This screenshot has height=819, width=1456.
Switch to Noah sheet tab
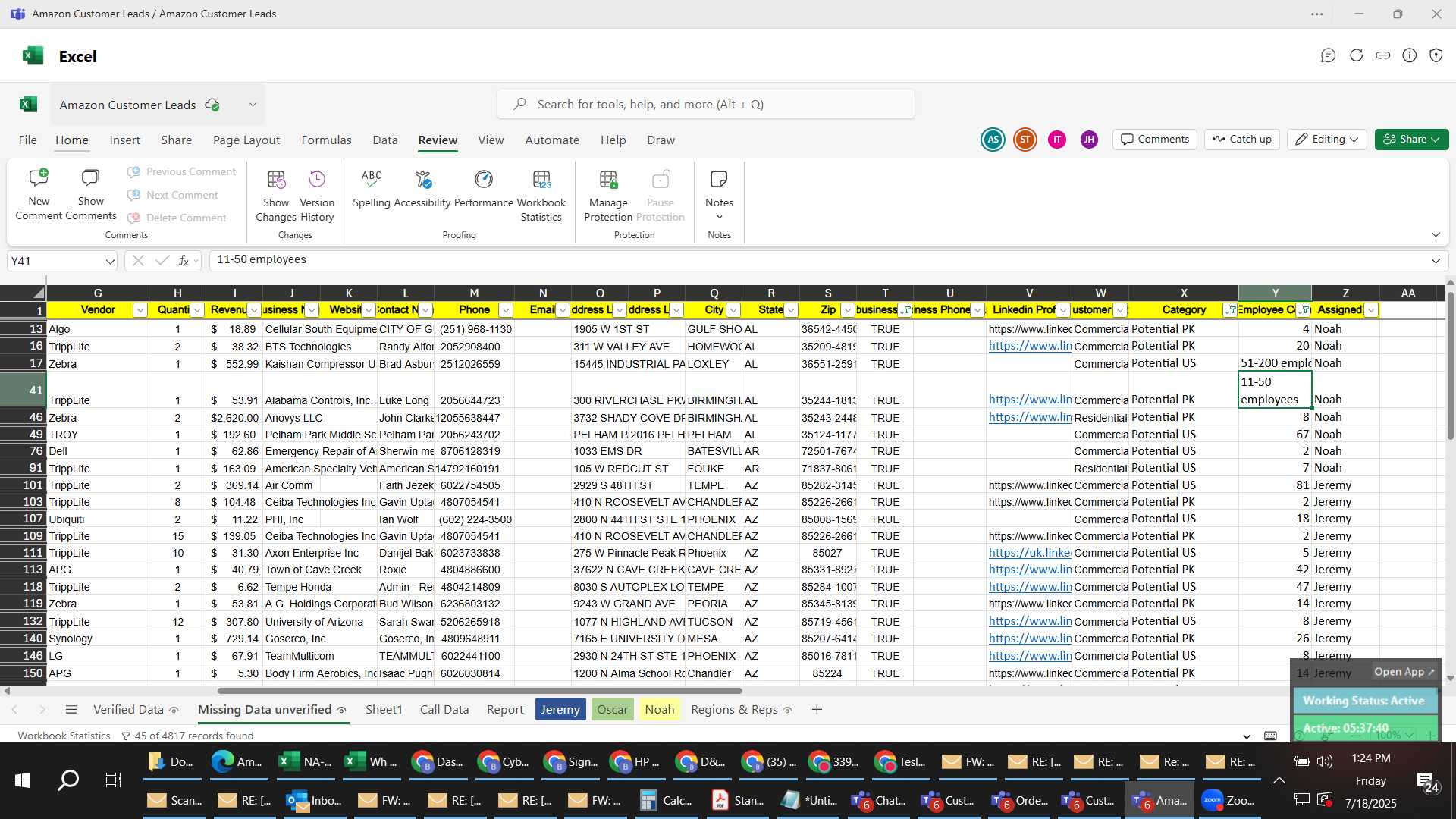click(x=659, y=710)
